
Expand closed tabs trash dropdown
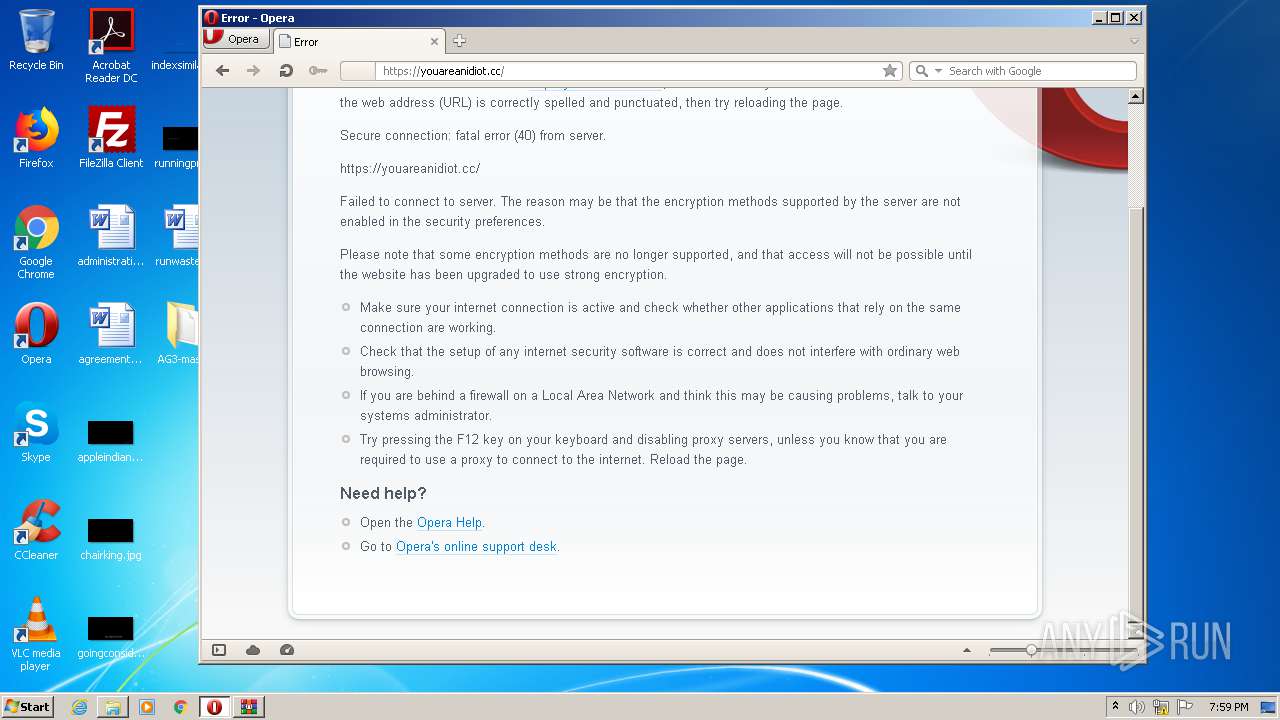(1134, 41)
